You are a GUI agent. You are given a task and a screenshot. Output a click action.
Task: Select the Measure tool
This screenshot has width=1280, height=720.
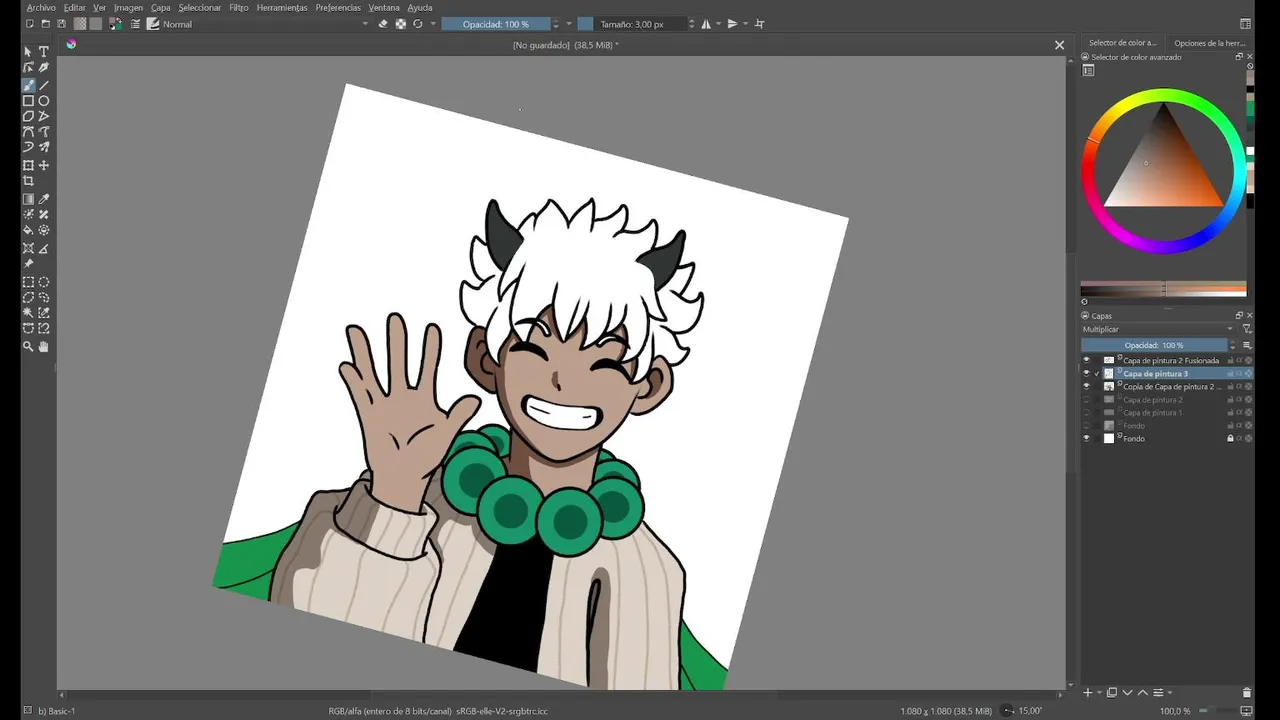[44, 248]
